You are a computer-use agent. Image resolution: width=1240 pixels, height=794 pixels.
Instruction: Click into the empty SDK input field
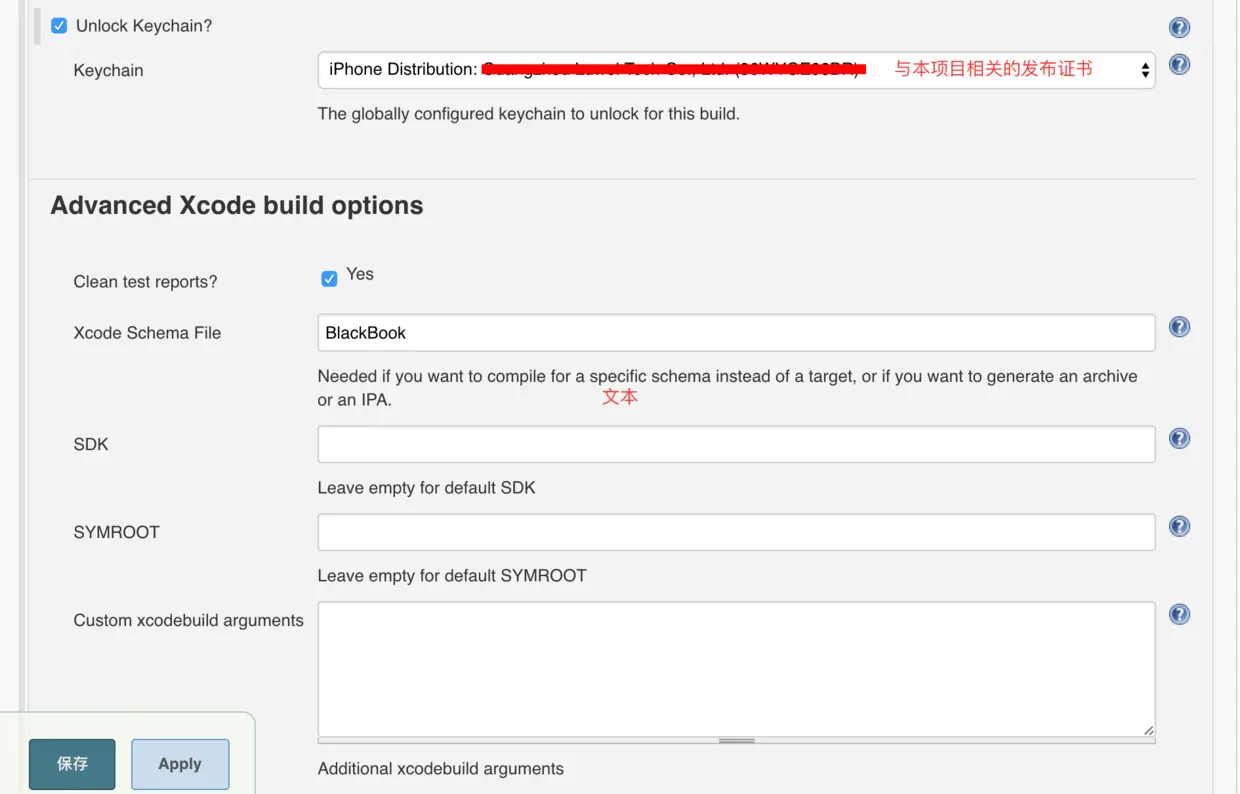736,445
